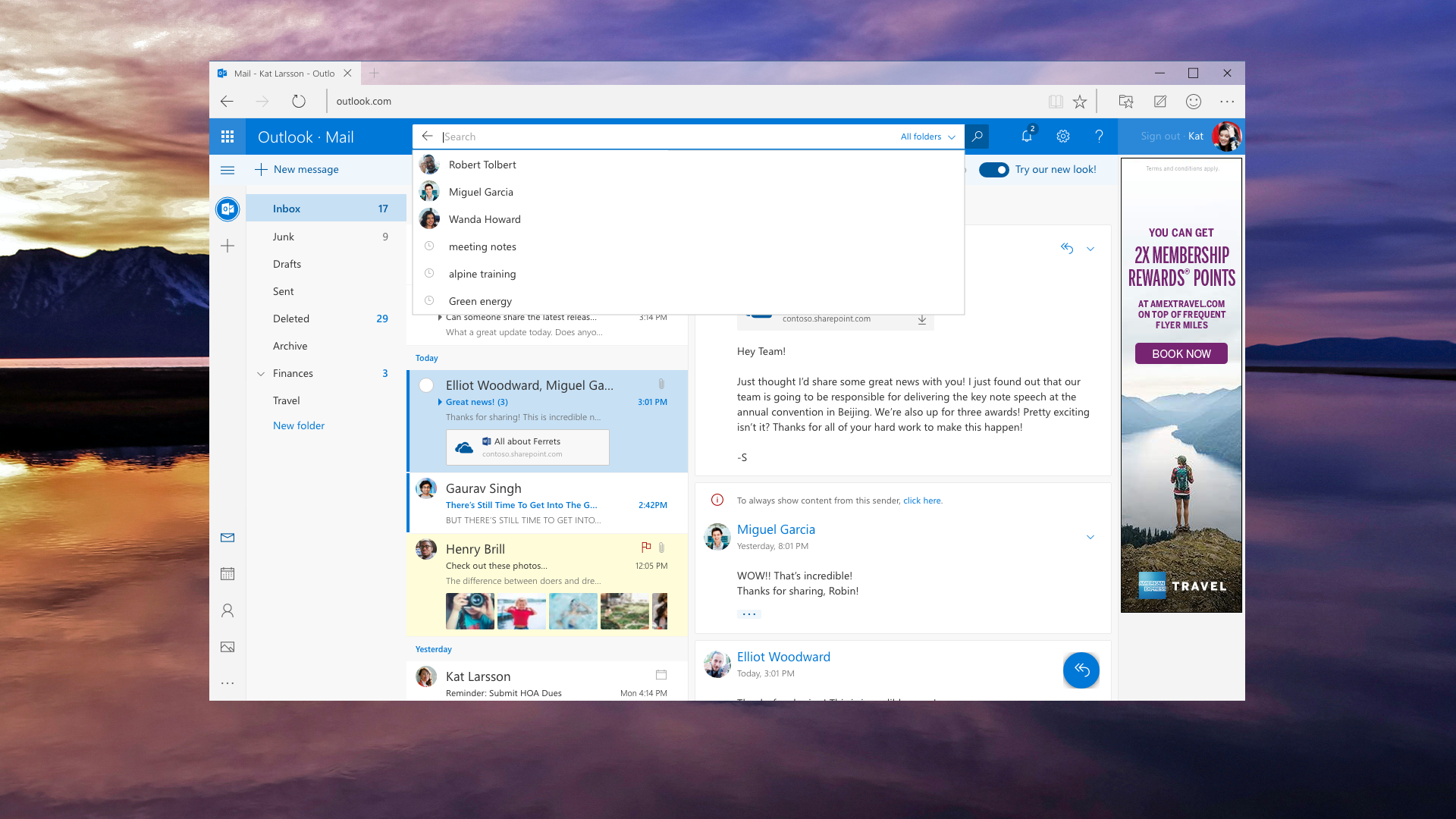Select the Elliot Woodward message circle

coord(426,385)
